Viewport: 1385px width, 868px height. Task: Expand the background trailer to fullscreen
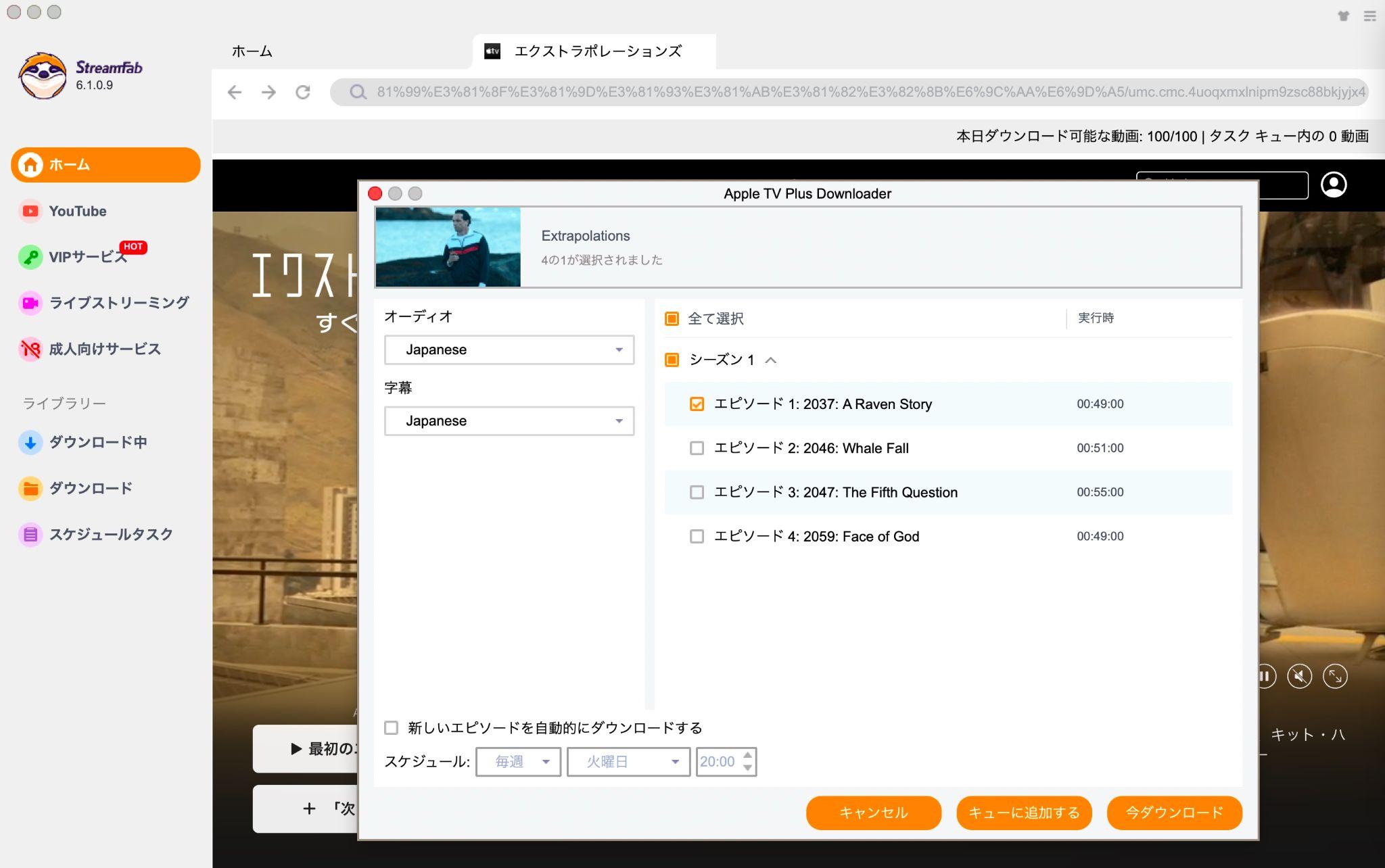point(1335,676)
